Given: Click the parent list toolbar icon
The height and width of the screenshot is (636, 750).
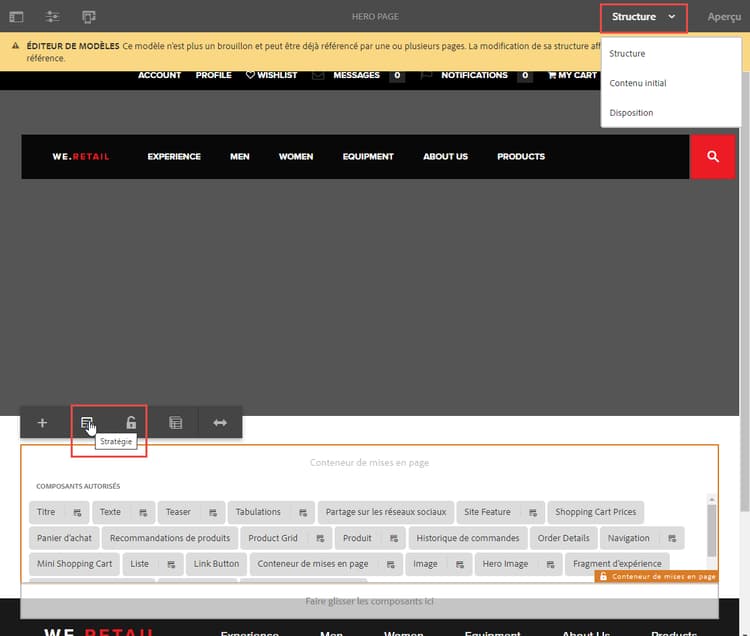Looking at the screenshot, I should [176, 423].
